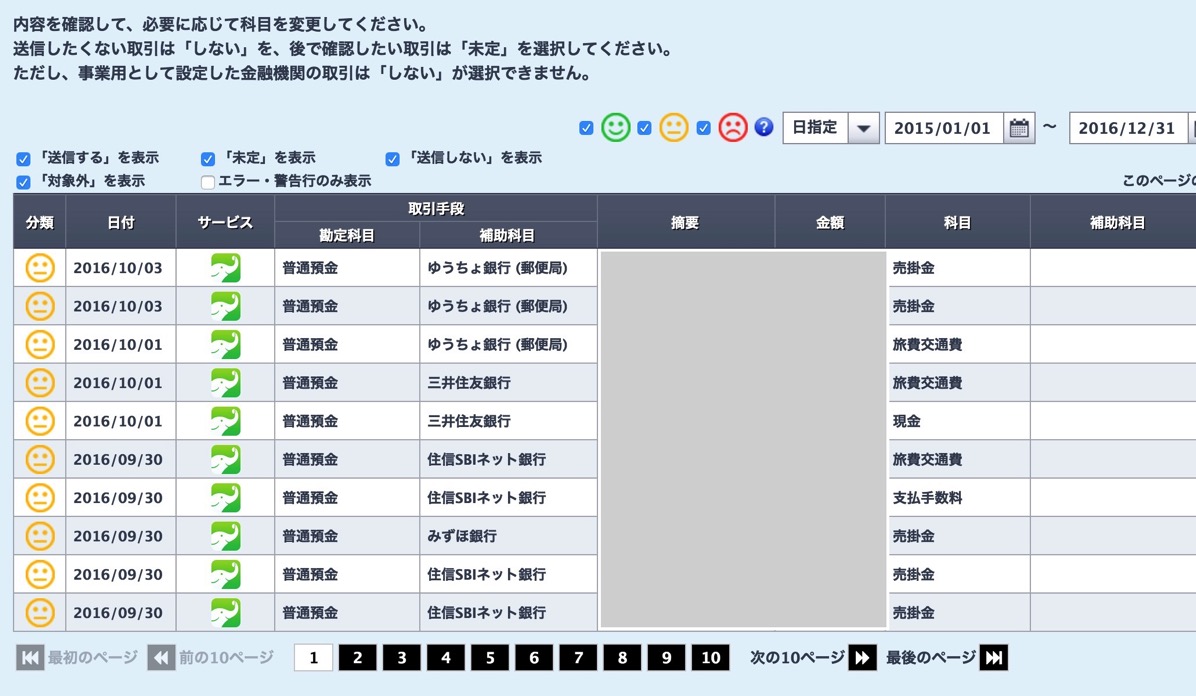Click the 支払手数料 subject cell
The image size is (1196, 696).
(x=958, y=498)
